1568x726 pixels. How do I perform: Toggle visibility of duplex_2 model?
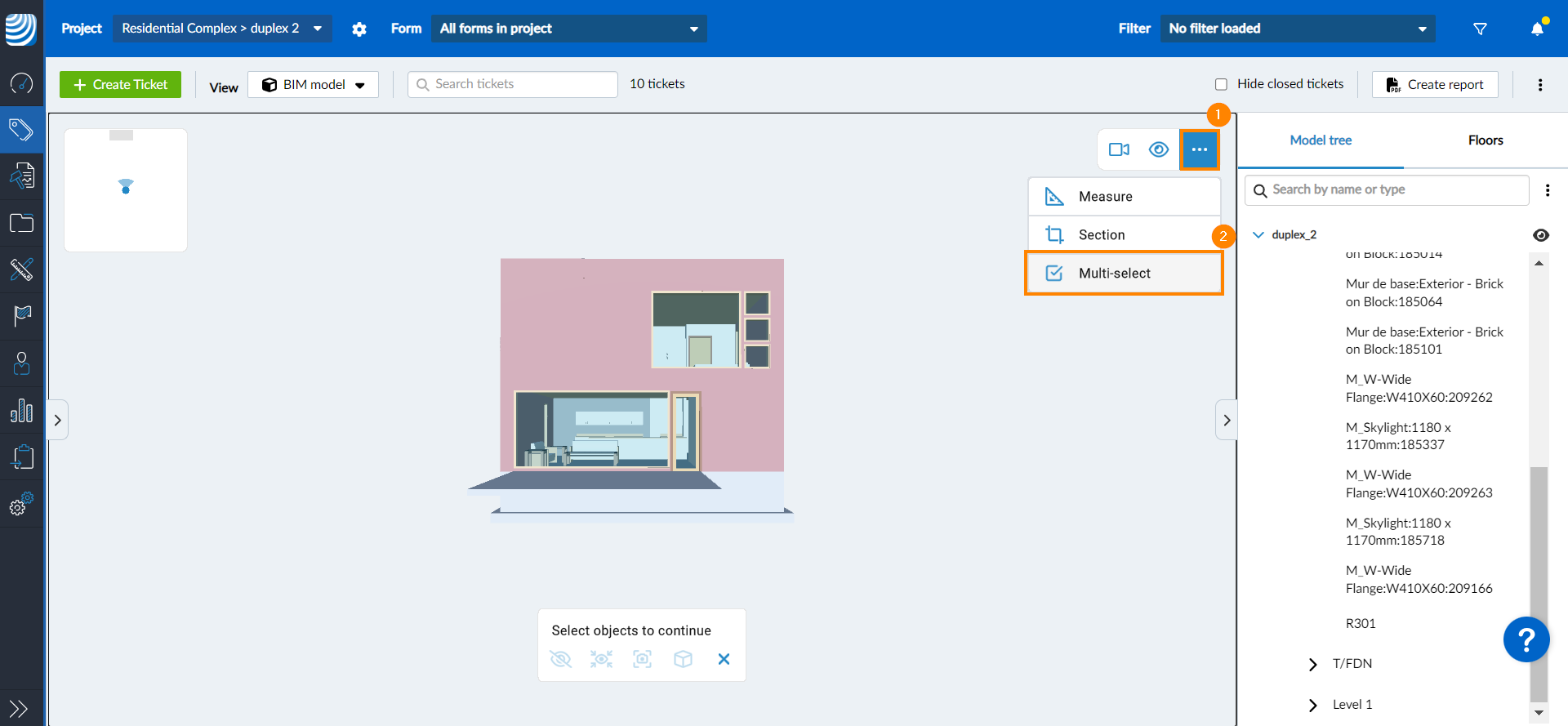[x=1540, y=235]
